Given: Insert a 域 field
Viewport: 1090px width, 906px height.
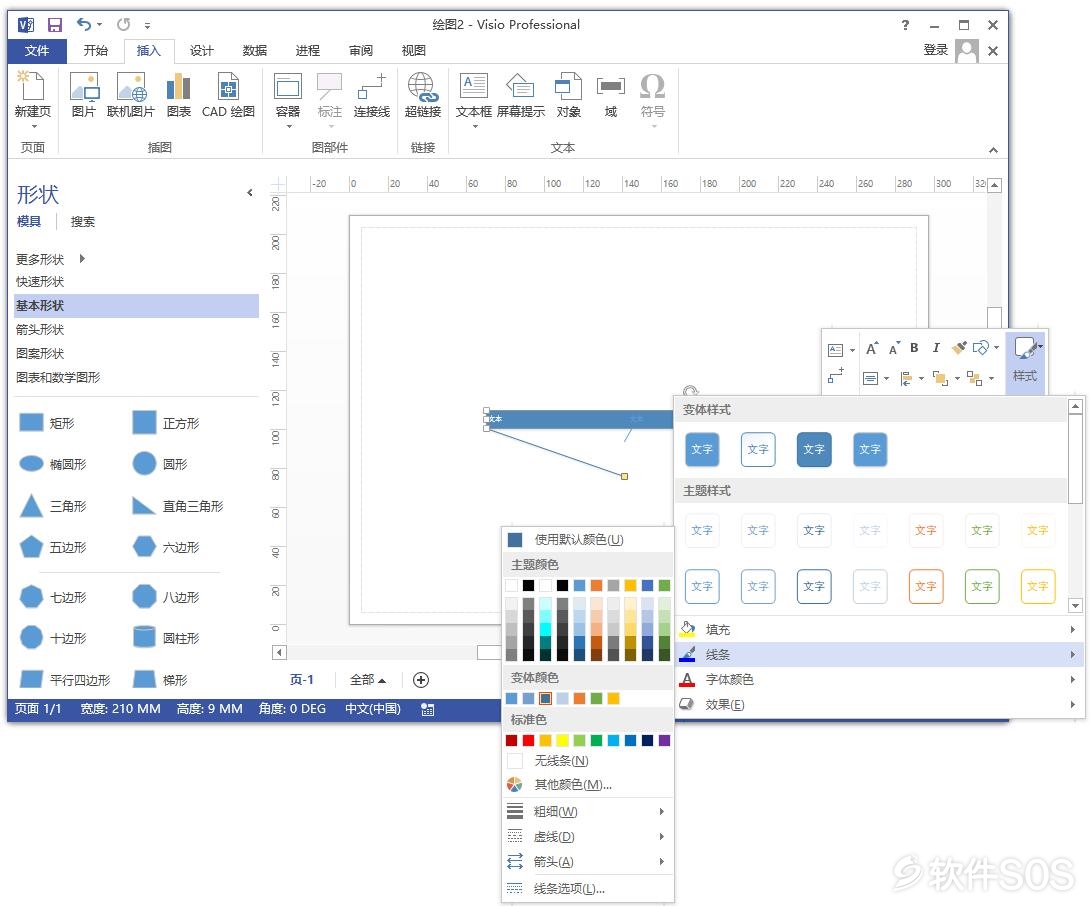Looking at the screenshot, I should 610,95.
